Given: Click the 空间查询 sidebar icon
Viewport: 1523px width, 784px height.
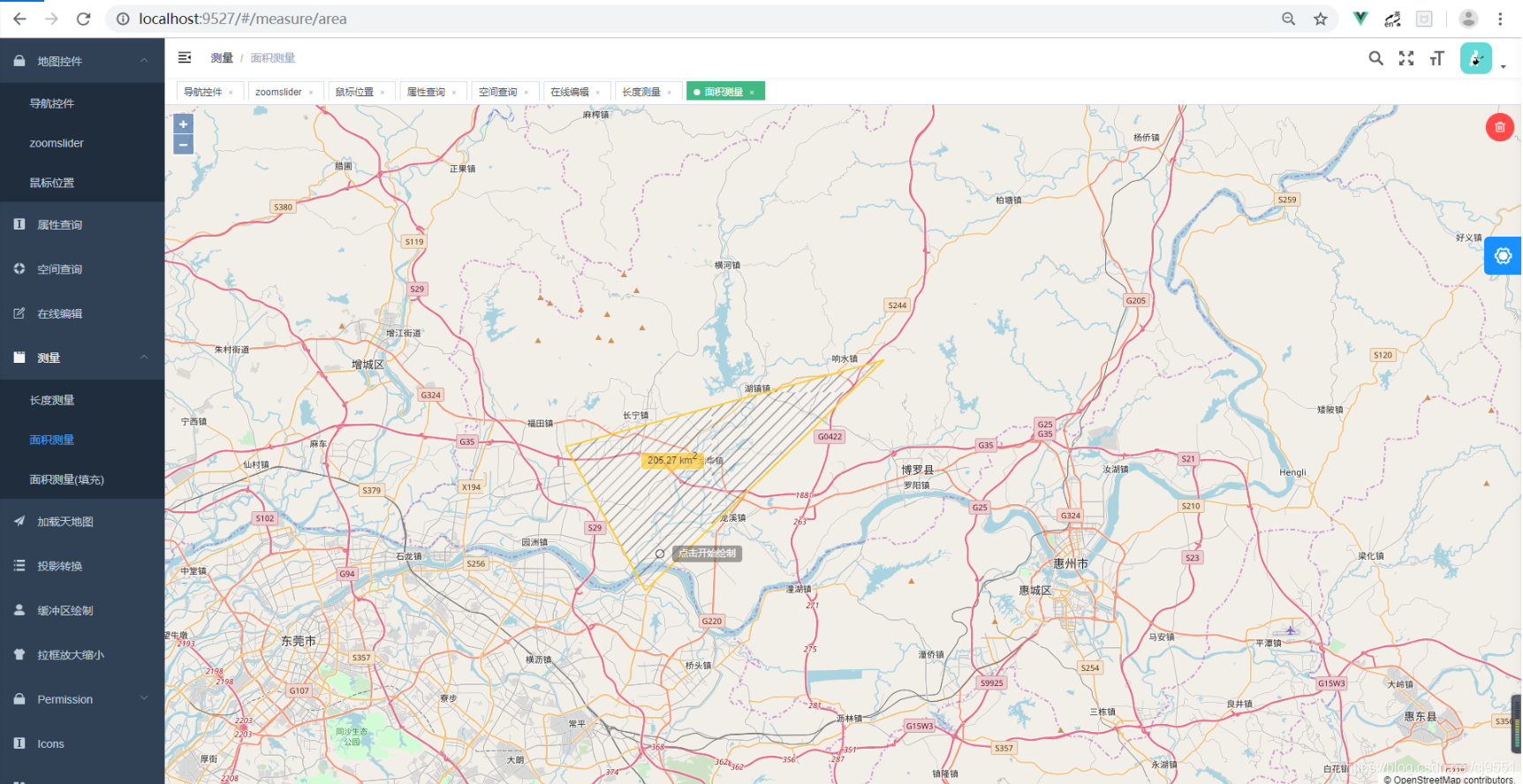Looking at the screenshot, I should pyautogui.click(x=19, y=268).
